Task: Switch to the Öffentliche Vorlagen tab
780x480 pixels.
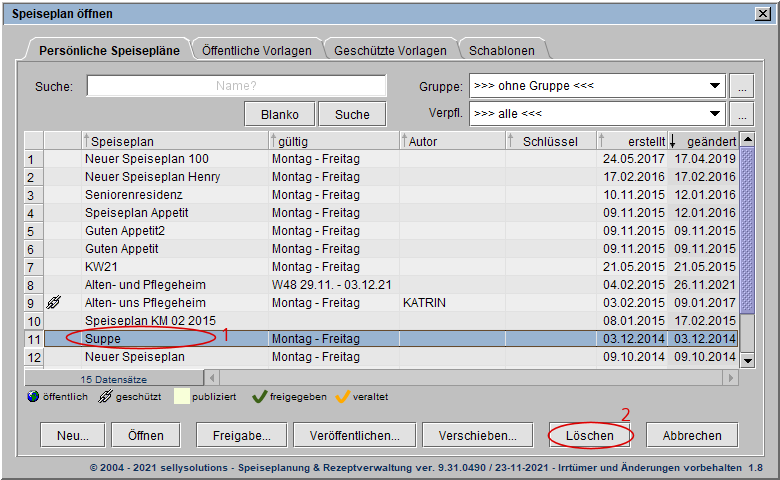Action: click(256, 50)
